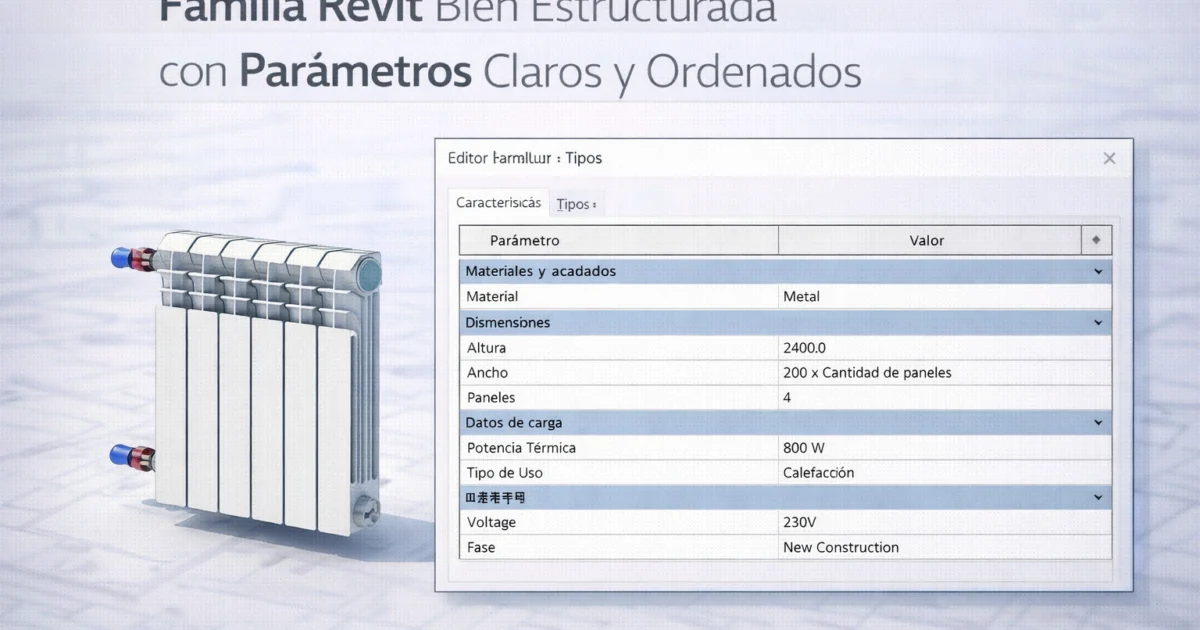Collapse the bottom section containing Voltage
1200x630 pixels.
(1098, 497)
